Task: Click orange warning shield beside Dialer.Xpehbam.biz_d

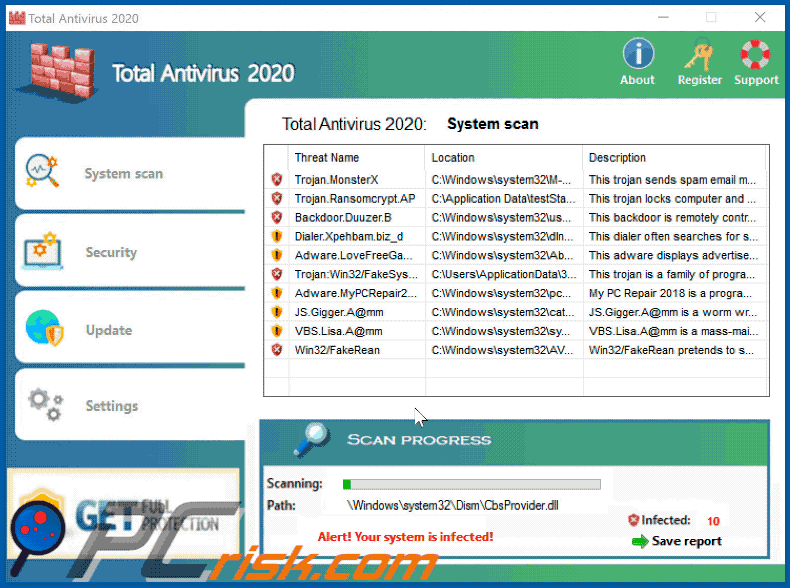Action: [277, 236]
